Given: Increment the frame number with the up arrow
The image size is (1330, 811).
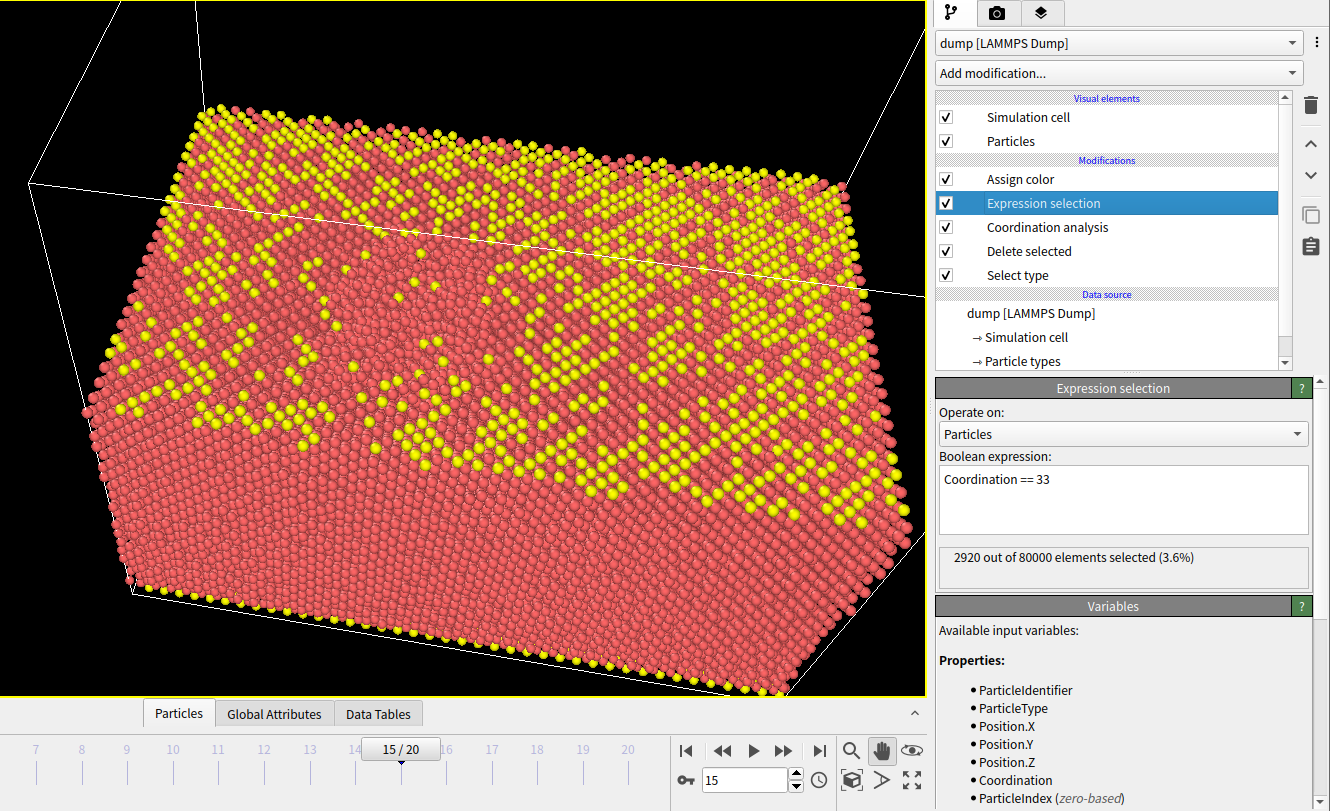Looking at the screenshot, I should coord(796,773).
